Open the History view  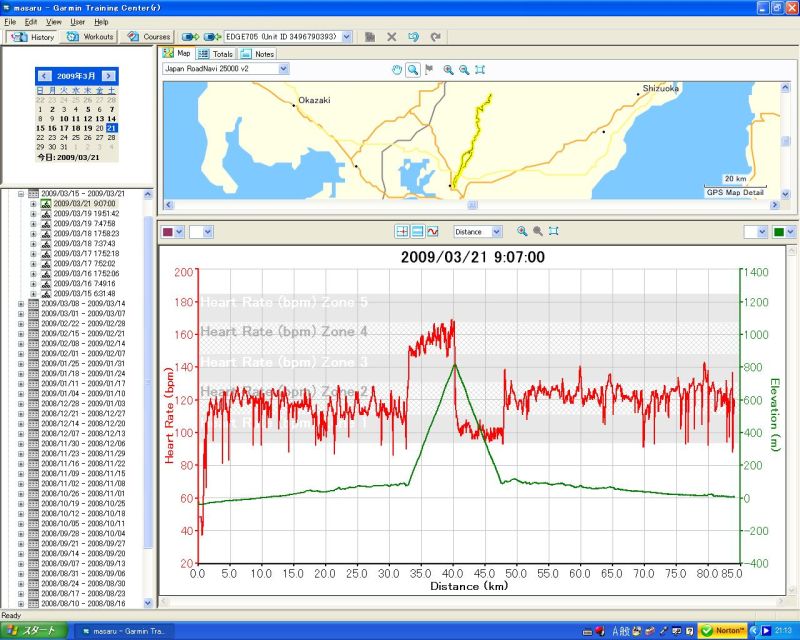pos(32,37)
